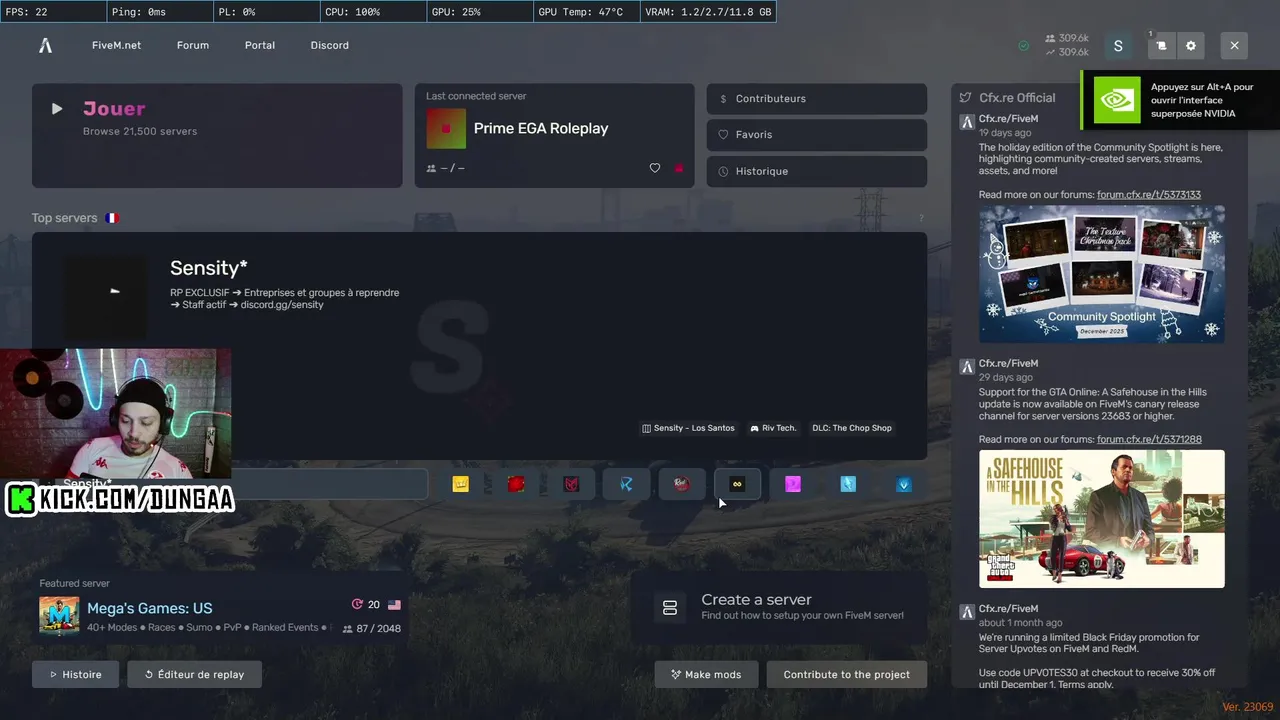This screenshot has height=720, width=1280.
Task: Open the Historique list
Action: [817, 171]
